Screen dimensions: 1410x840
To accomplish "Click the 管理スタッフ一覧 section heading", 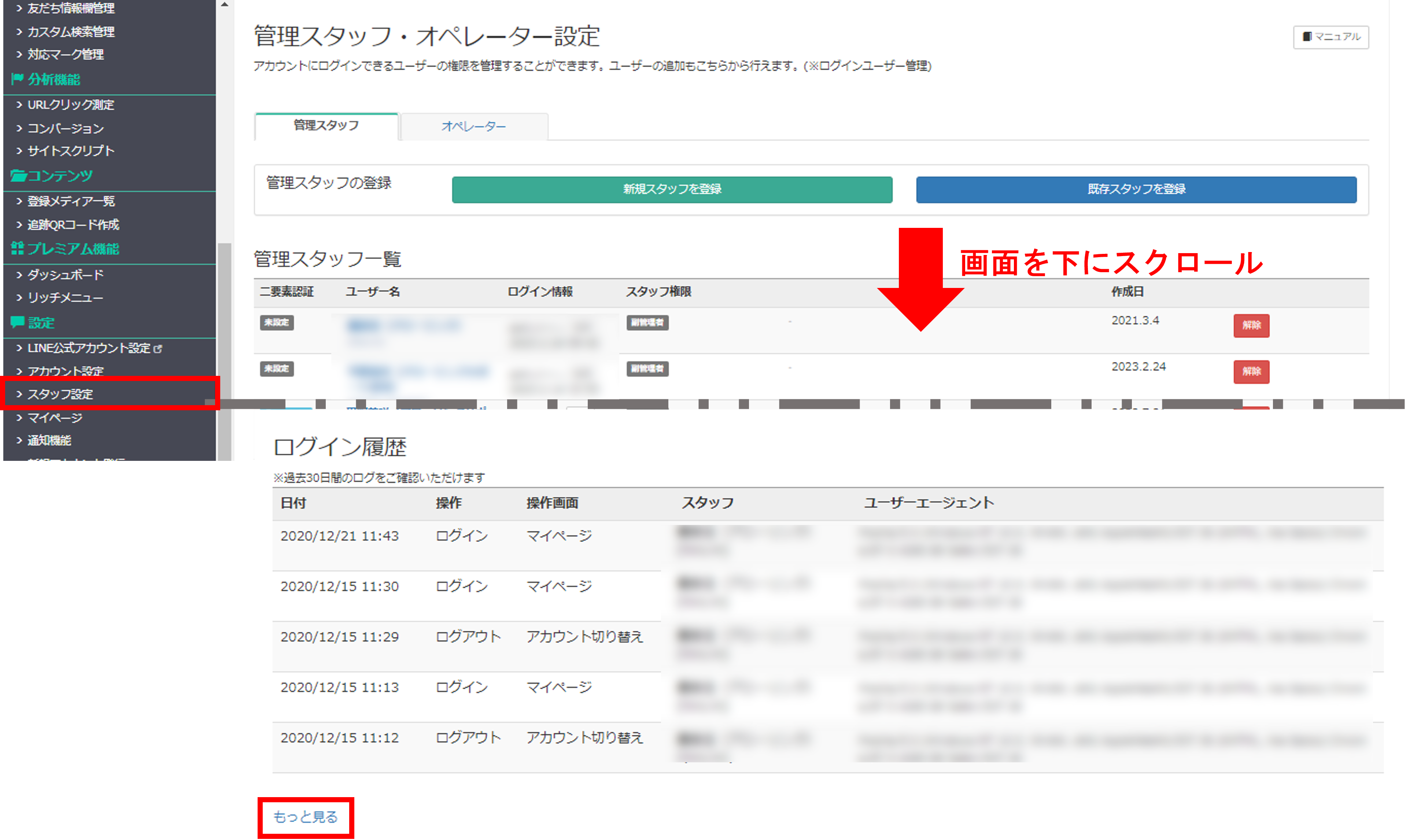I will pos(328,259).
